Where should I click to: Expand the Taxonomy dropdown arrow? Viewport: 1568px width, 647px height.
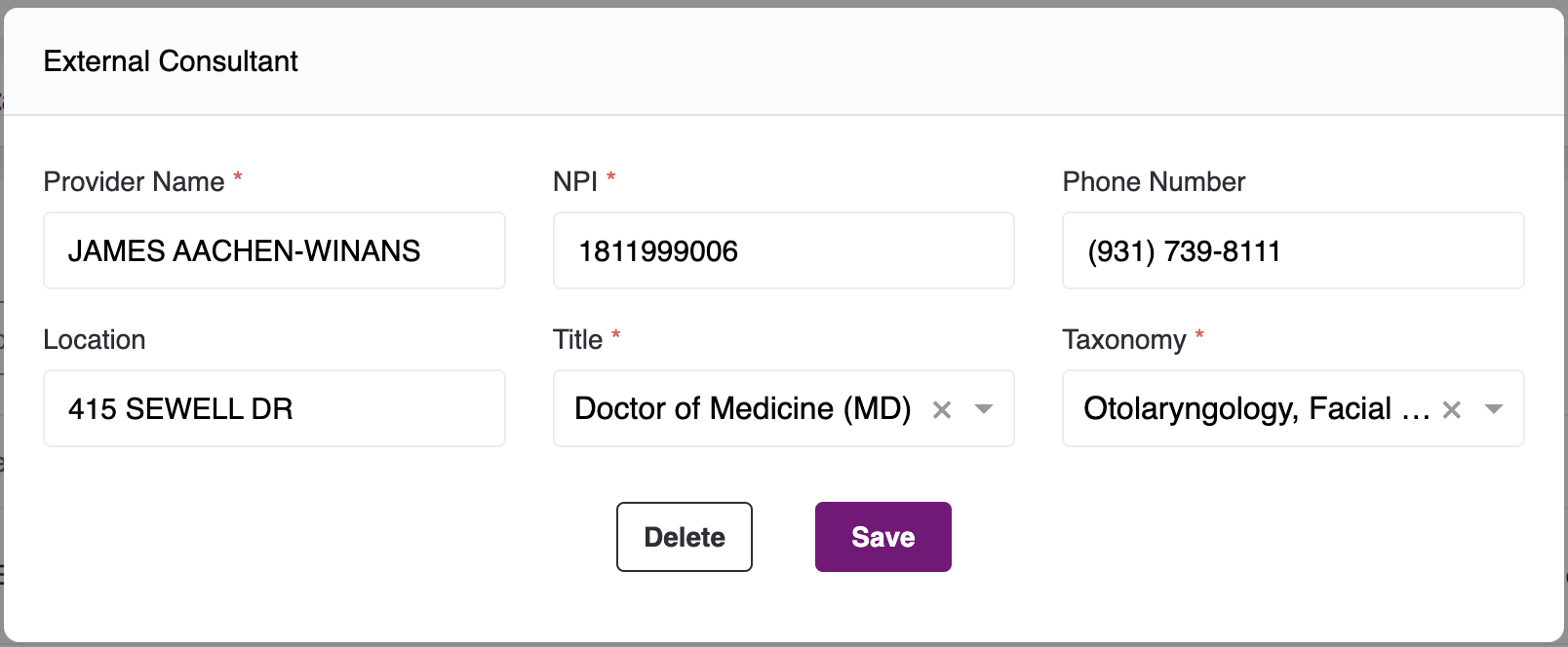tap(1493, 409)
